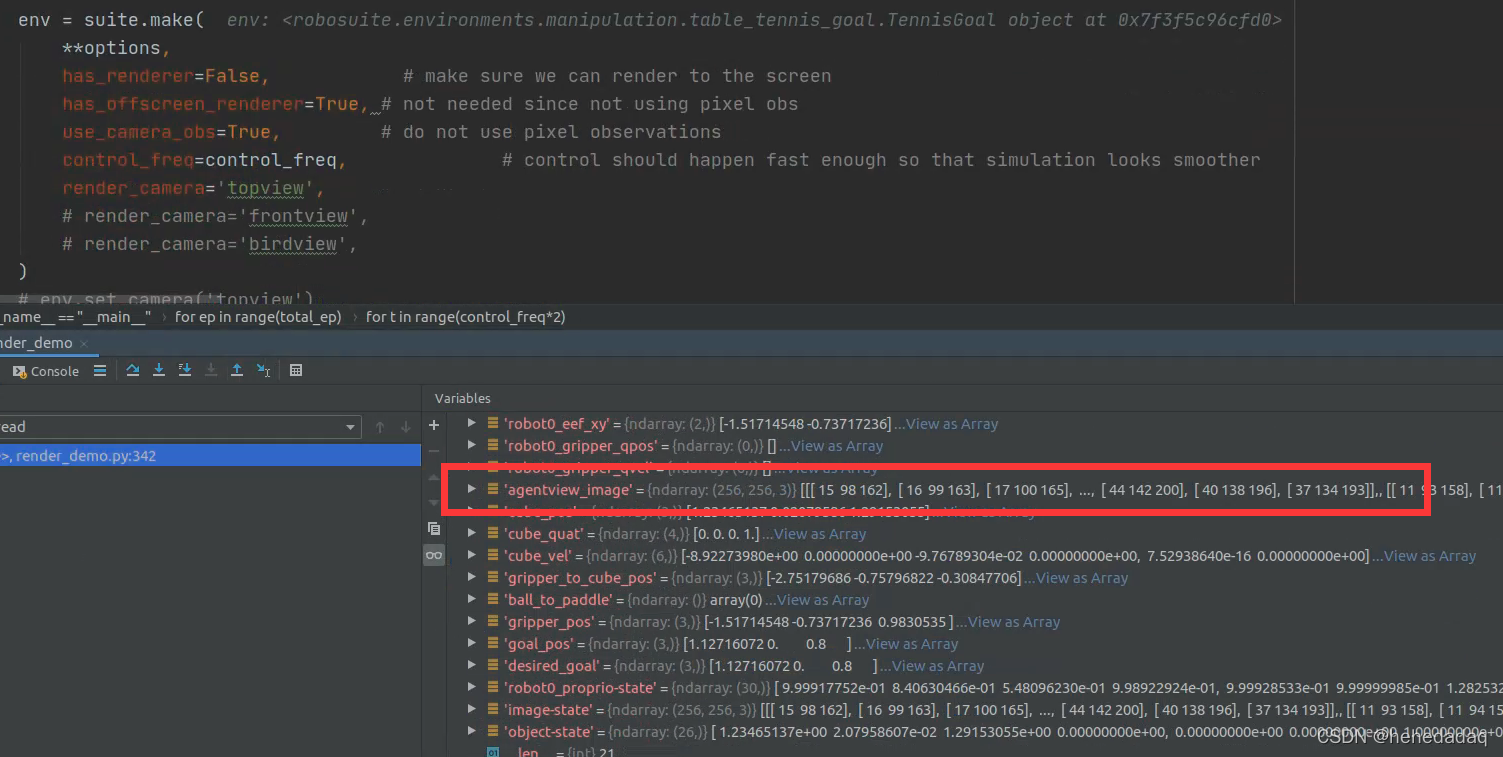Open View as Array for goal_pos
This screenshot has height=757, width=1503.
click(912, 644)
